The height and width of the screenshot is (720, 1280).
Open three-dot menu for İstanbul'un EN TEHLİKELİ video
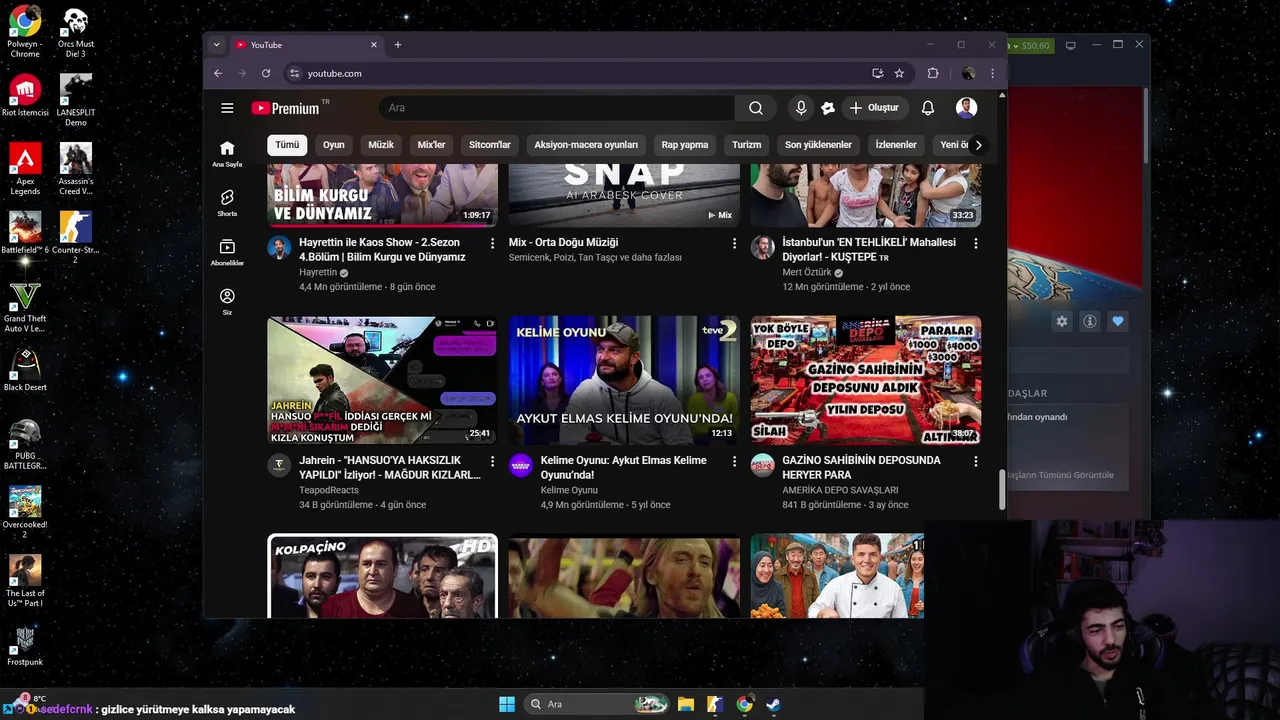(976, 243)
